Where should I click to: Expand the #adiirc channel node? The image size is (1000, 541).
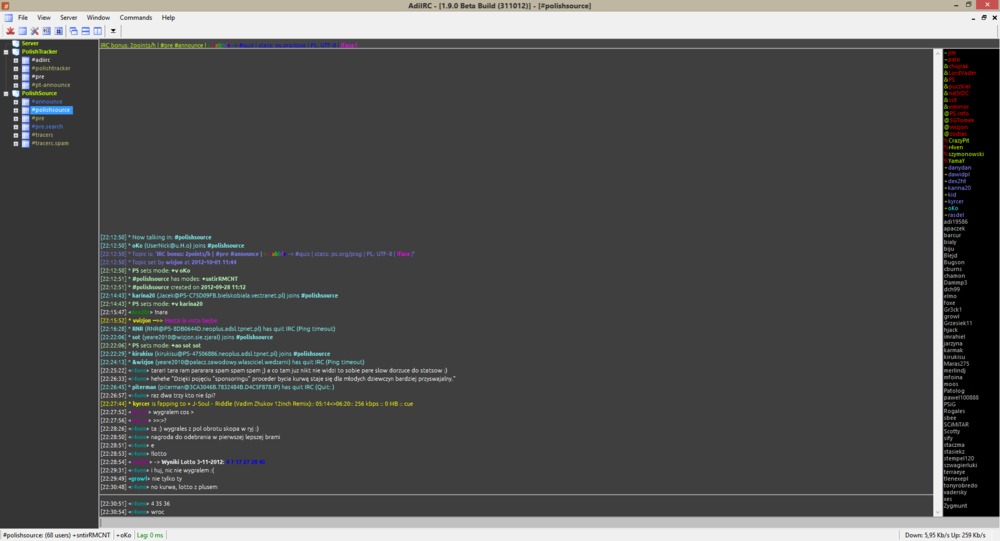pyautogui.click(x=15, y=60)
